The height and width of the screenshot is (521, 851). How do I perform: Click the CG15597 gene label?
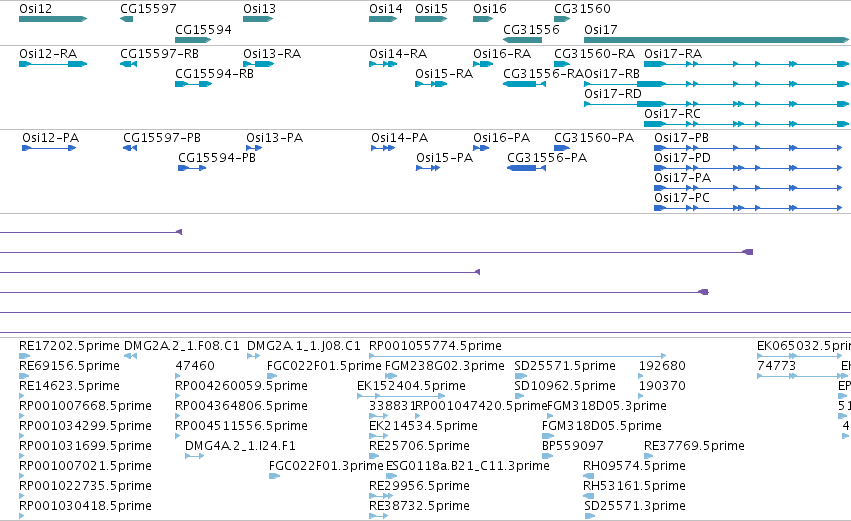point(148,9)
